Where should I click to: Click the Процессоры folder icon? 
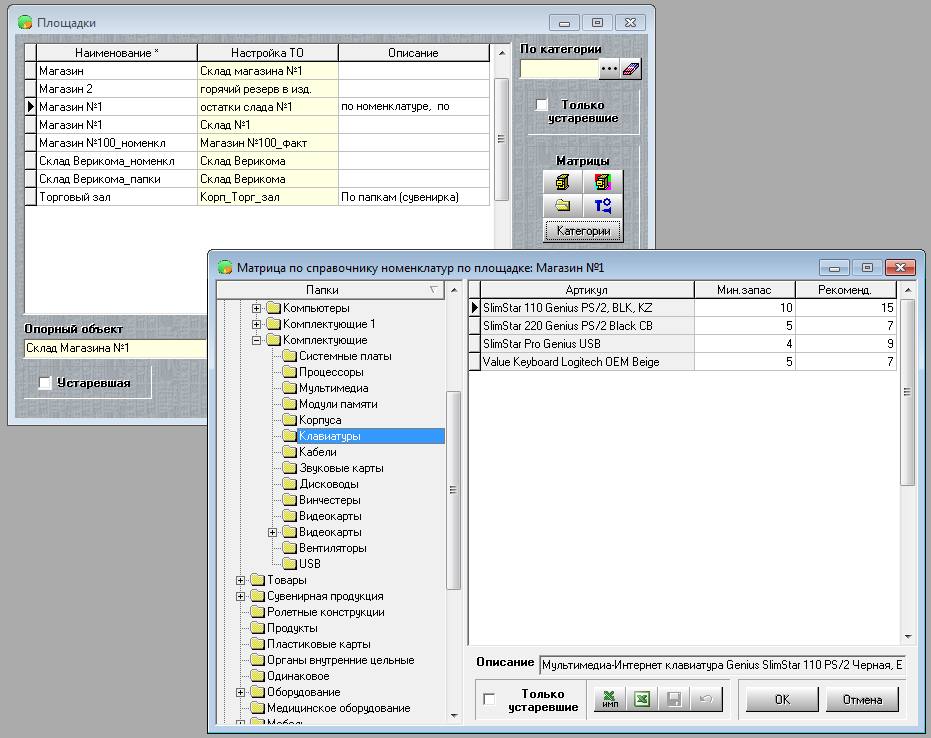coord(289,372)
